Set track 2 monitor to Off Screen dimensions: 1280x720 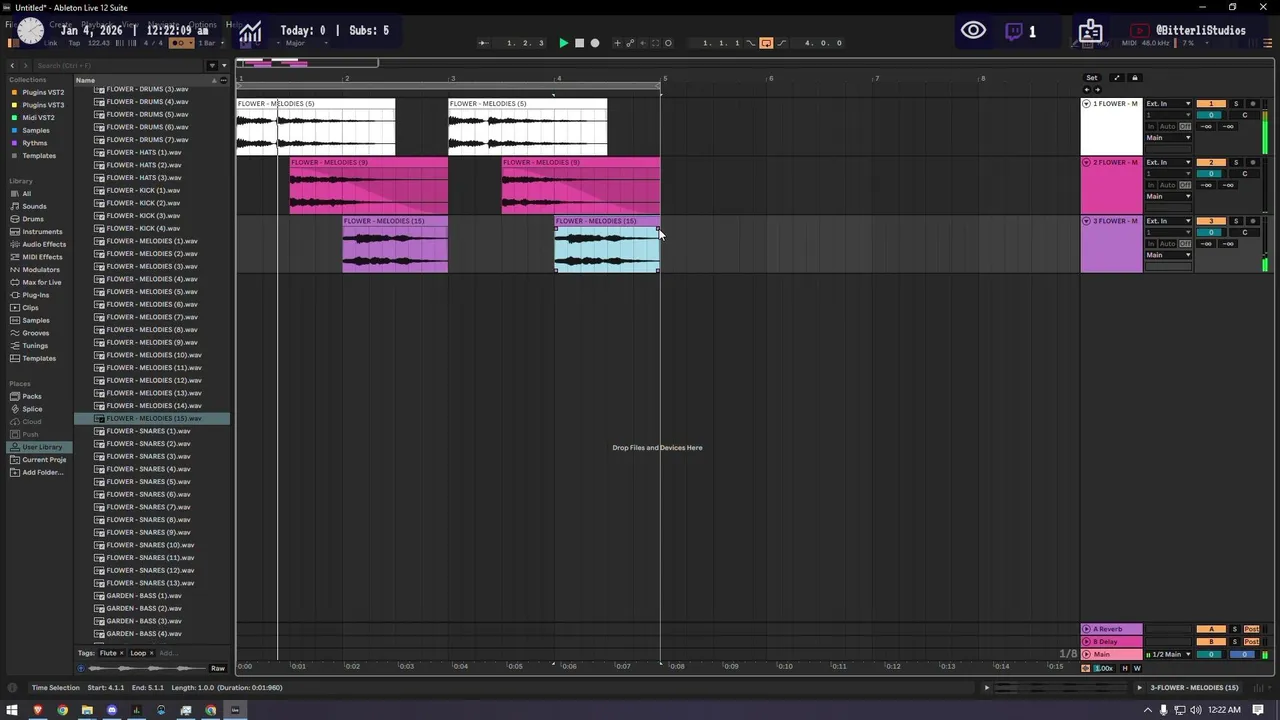1185,185
